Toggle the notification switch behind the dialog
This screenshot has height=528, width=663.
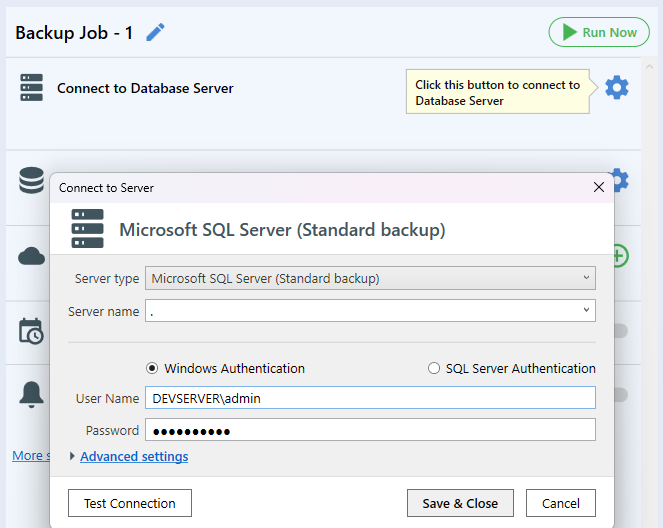[x=621, y=395]
